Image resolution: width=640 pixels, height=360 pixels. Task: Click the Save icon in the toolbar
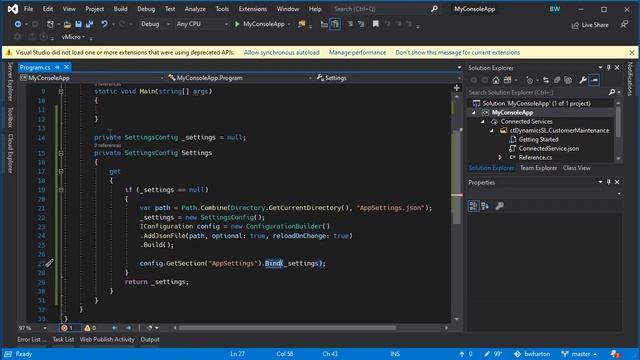click(x=78, y=24)
